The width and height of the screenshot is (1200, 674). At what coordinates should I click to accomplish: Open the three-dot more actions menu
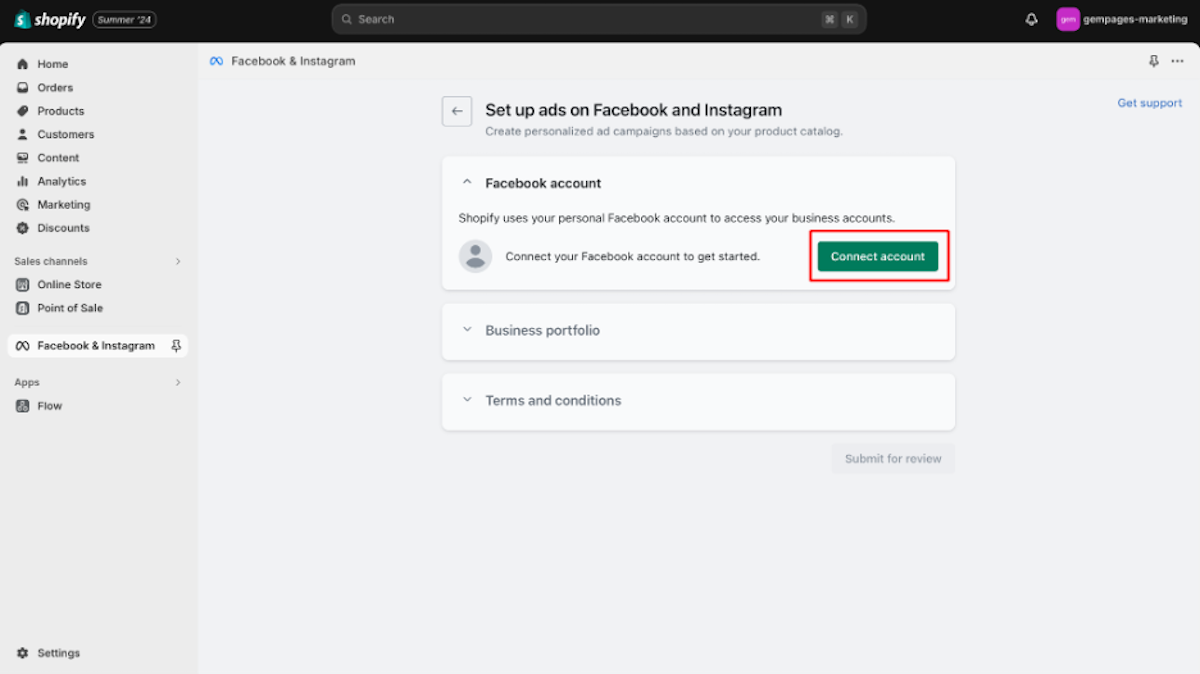pyautogui.click(x=1177, y=61)
